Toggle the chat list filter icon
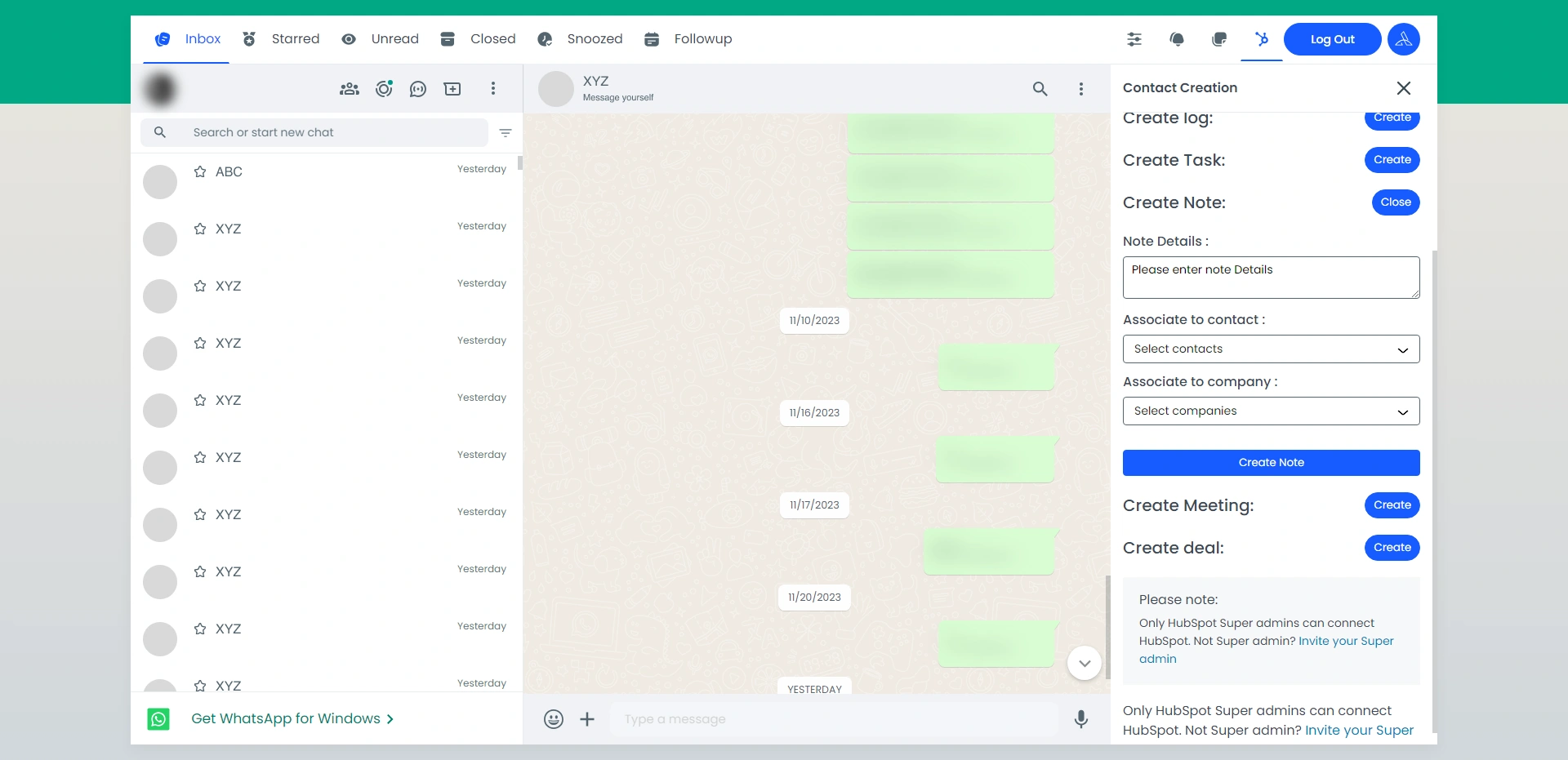1568x760 pixels. coord(506,133)
